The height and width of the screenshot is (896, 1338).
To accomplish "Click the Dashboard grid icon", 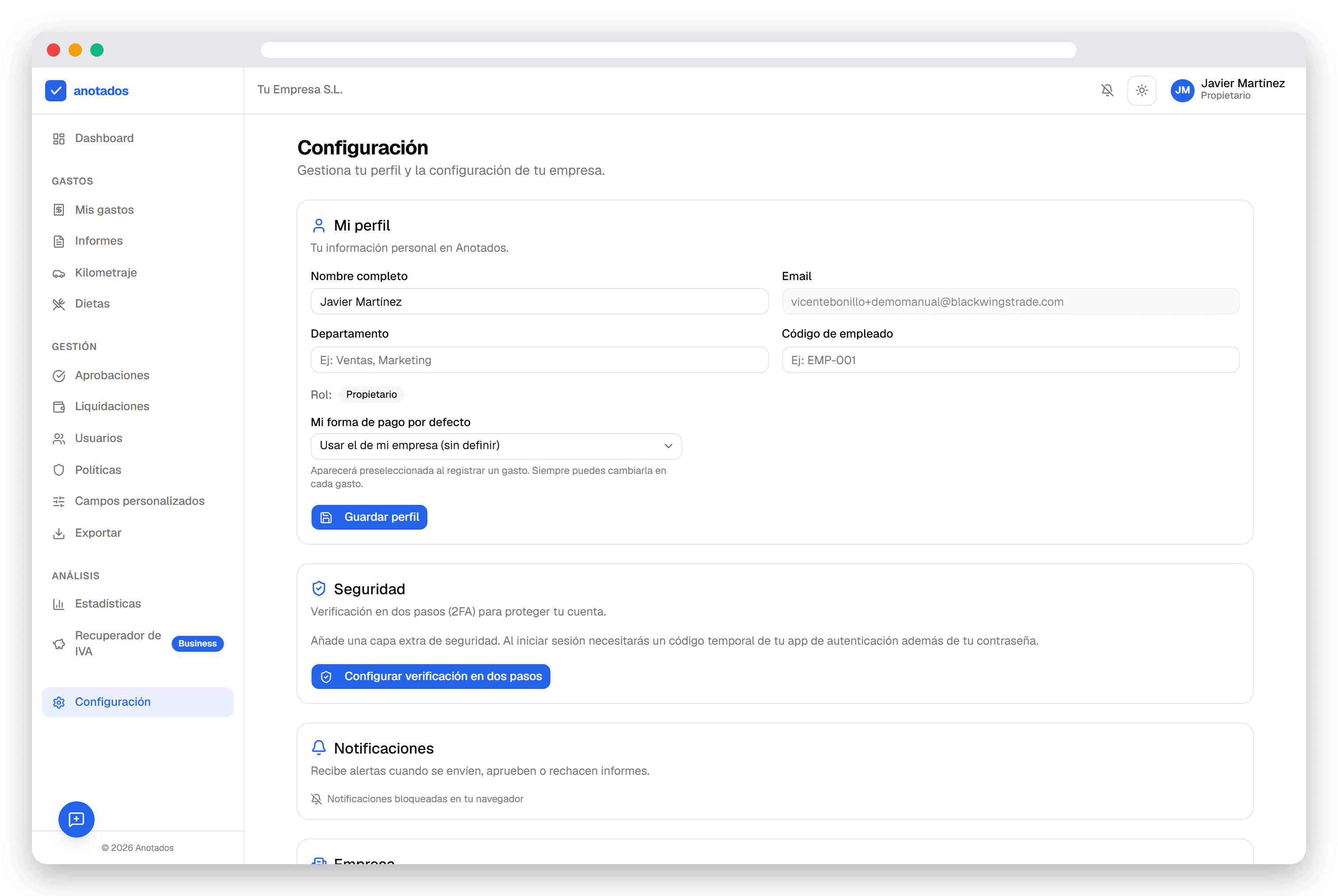I will [x=59, y=139].
